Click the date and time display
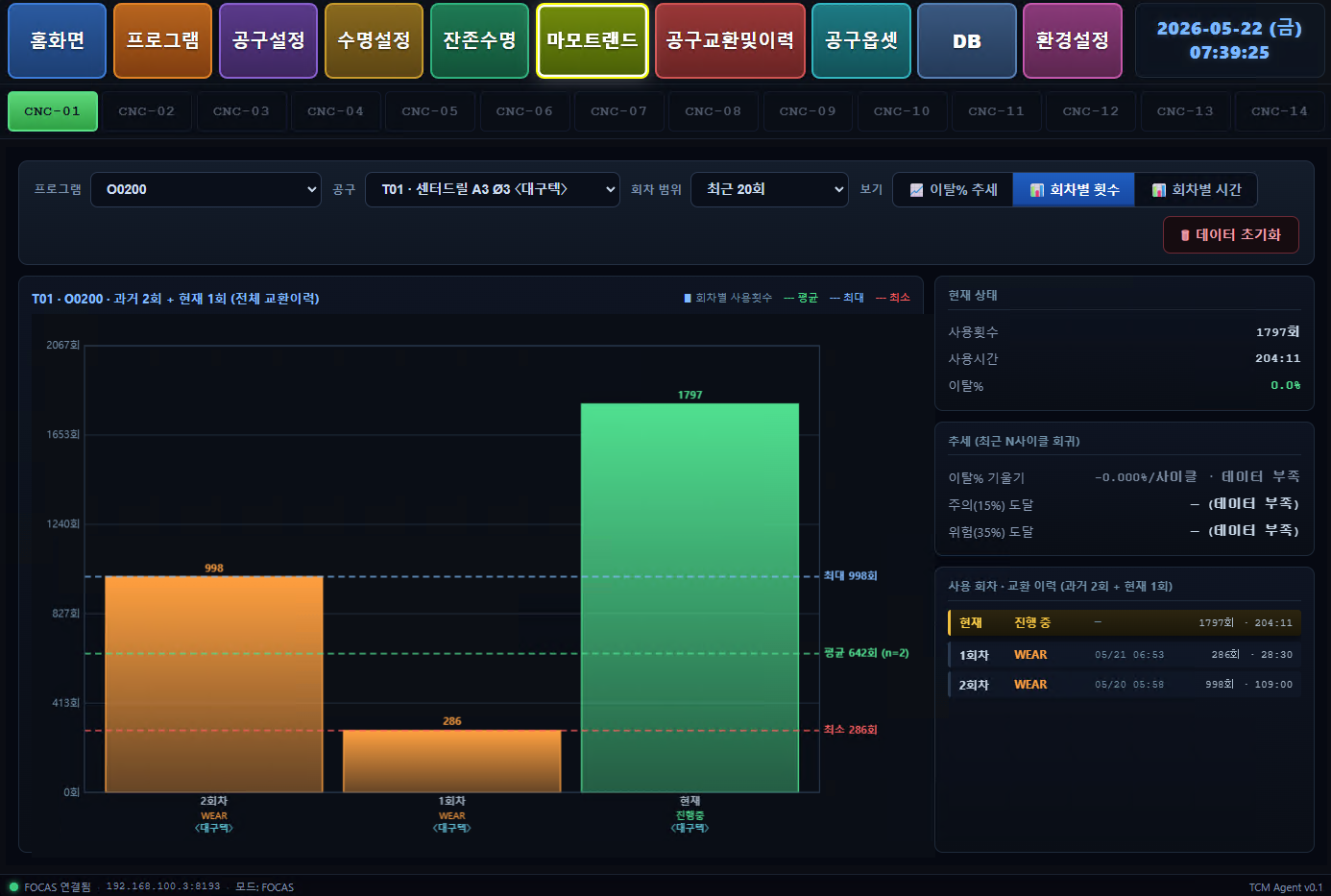Image resolution: width=1331 pixels, height=896 pixels. 1229,40
